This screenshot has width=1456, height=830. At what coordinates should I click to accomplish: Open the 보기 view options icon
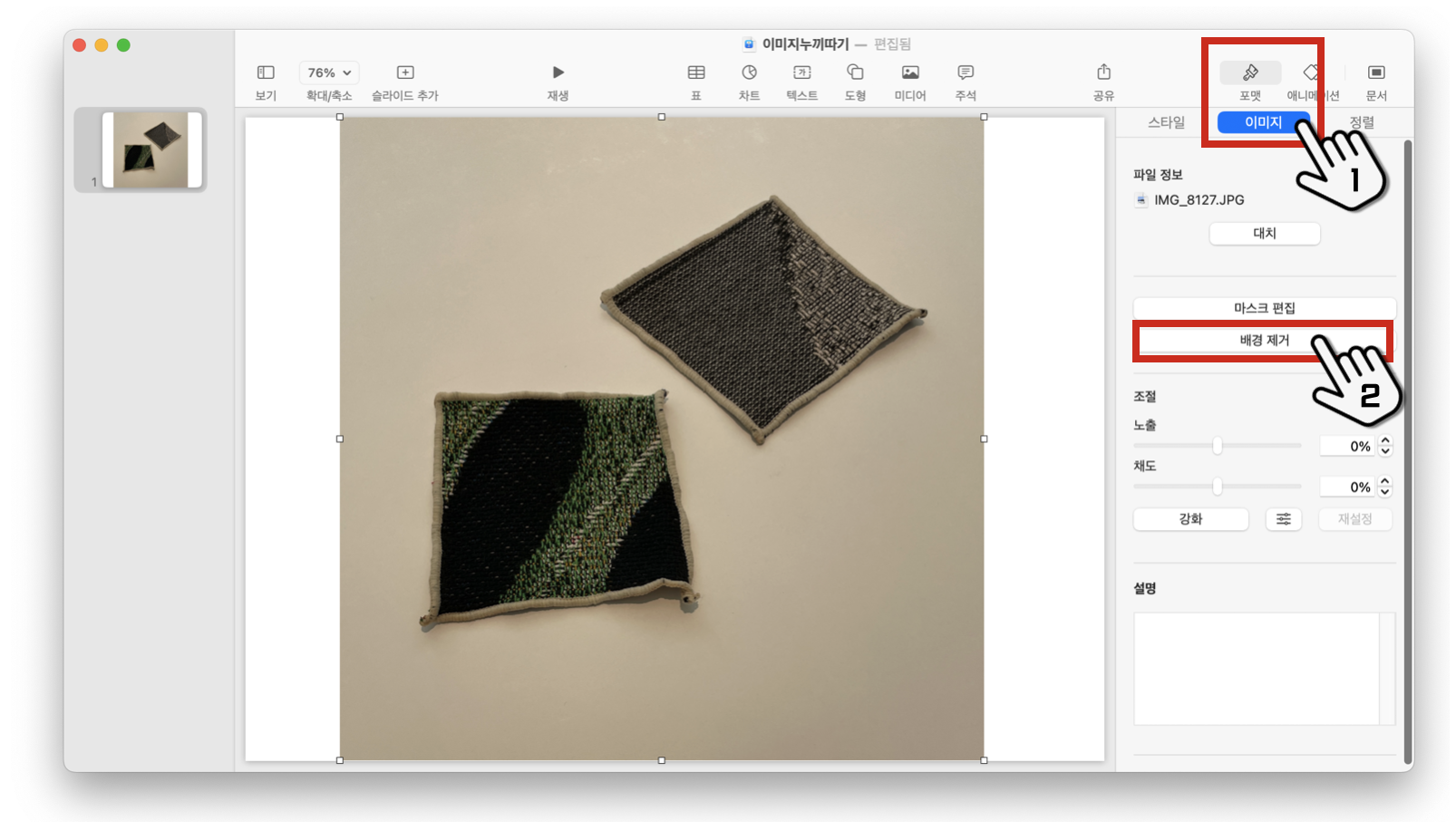tap(266, 72)
